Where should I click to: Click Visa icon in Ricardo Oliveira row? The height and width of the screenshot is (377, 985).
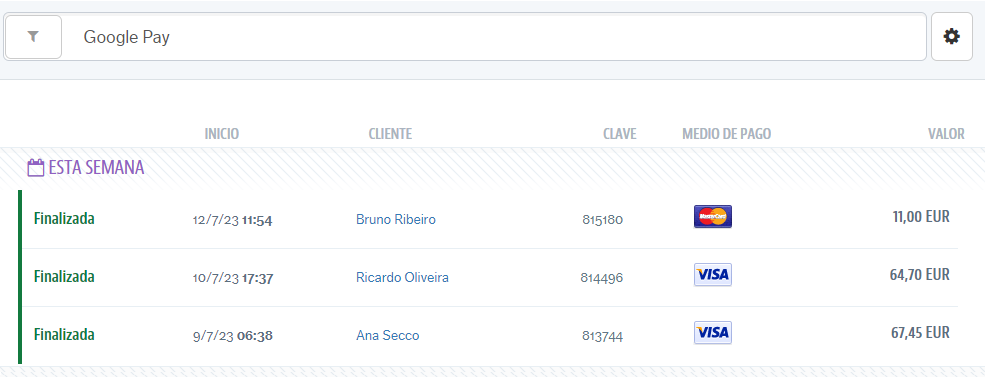point(712,275)
